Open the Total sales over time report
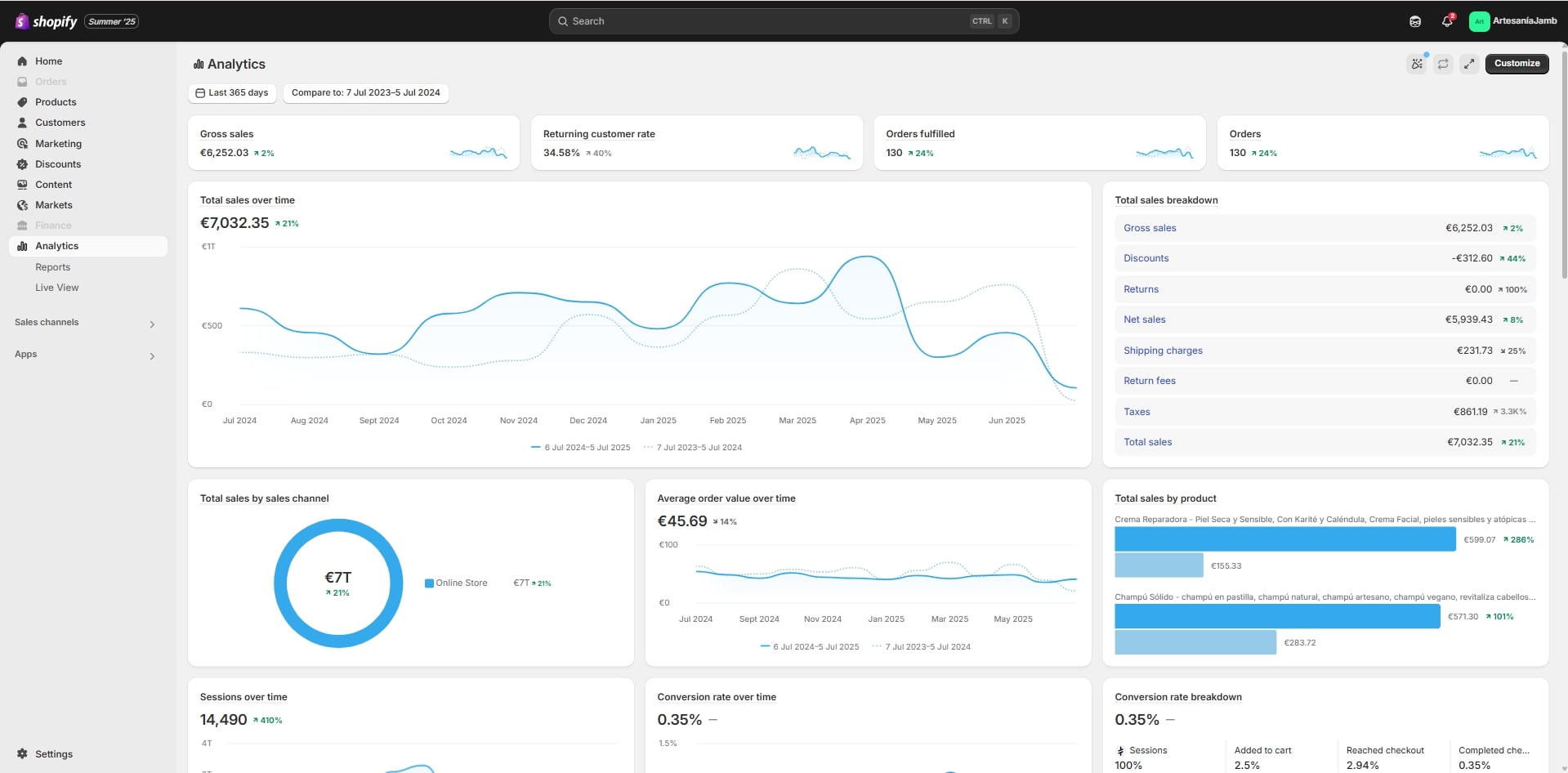 point(247,200)
